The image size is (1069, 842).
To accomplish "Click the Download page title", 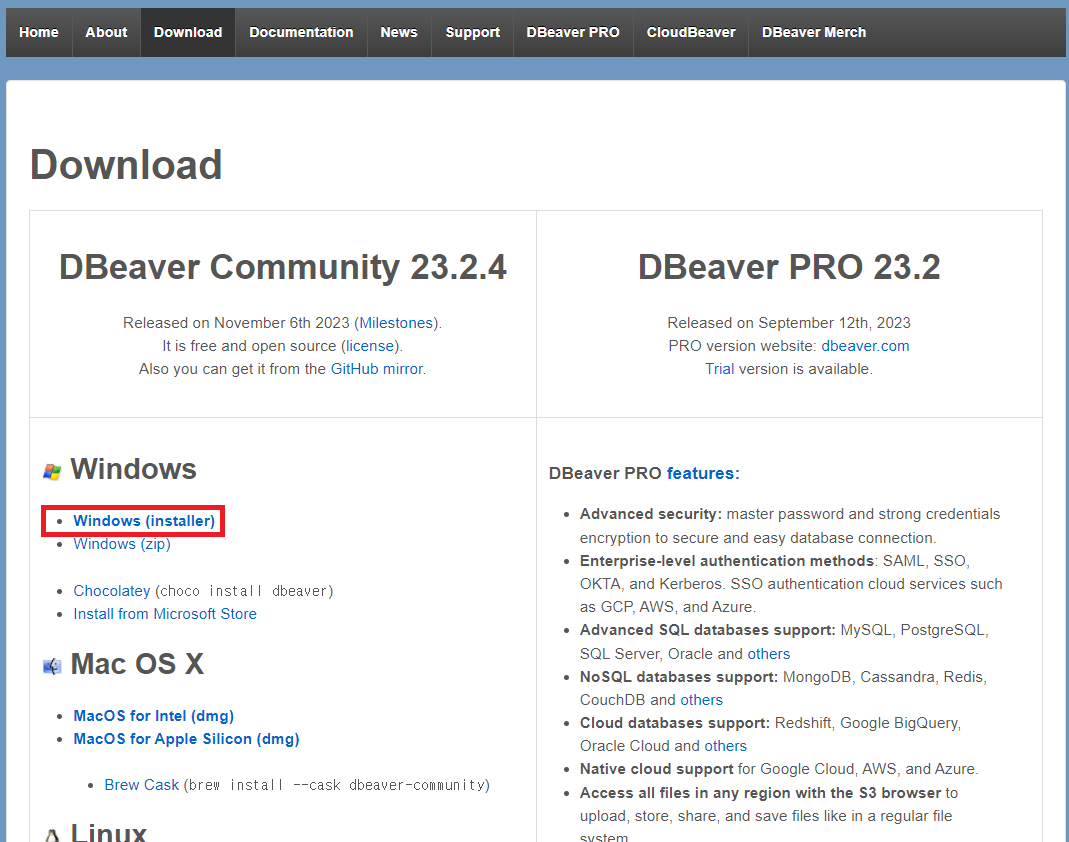I will 126,165.
